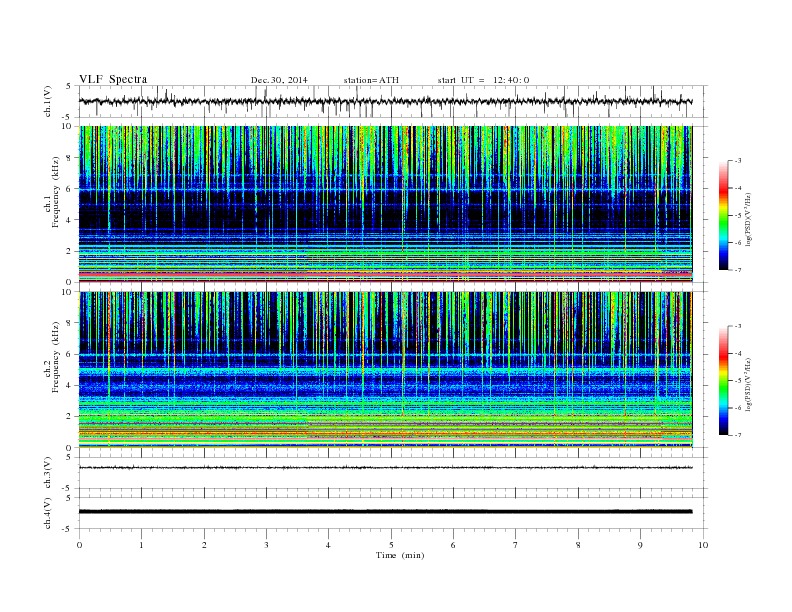Select the "ch.4(V)" axis label

[x=48, y=513]
